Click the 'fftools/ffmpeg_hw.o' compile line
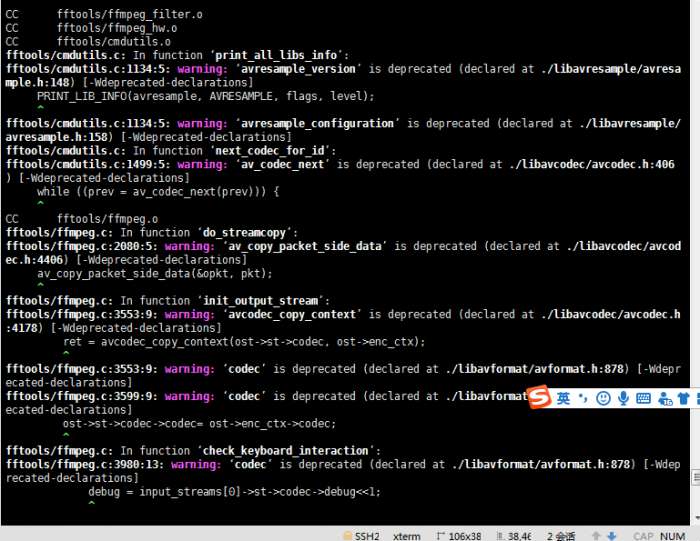The height and width of the screenshot is (541, 700). tap(92, 28)
